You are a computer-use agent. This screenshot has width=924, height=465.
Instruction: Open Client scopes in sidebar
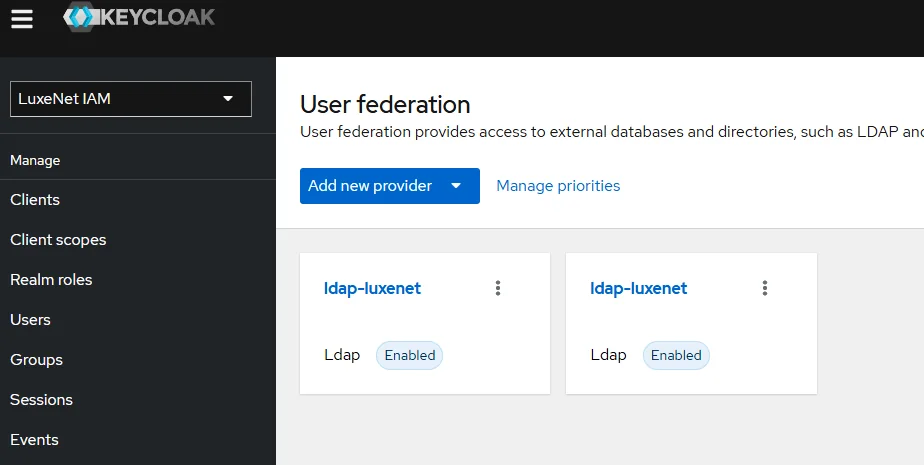58,240
